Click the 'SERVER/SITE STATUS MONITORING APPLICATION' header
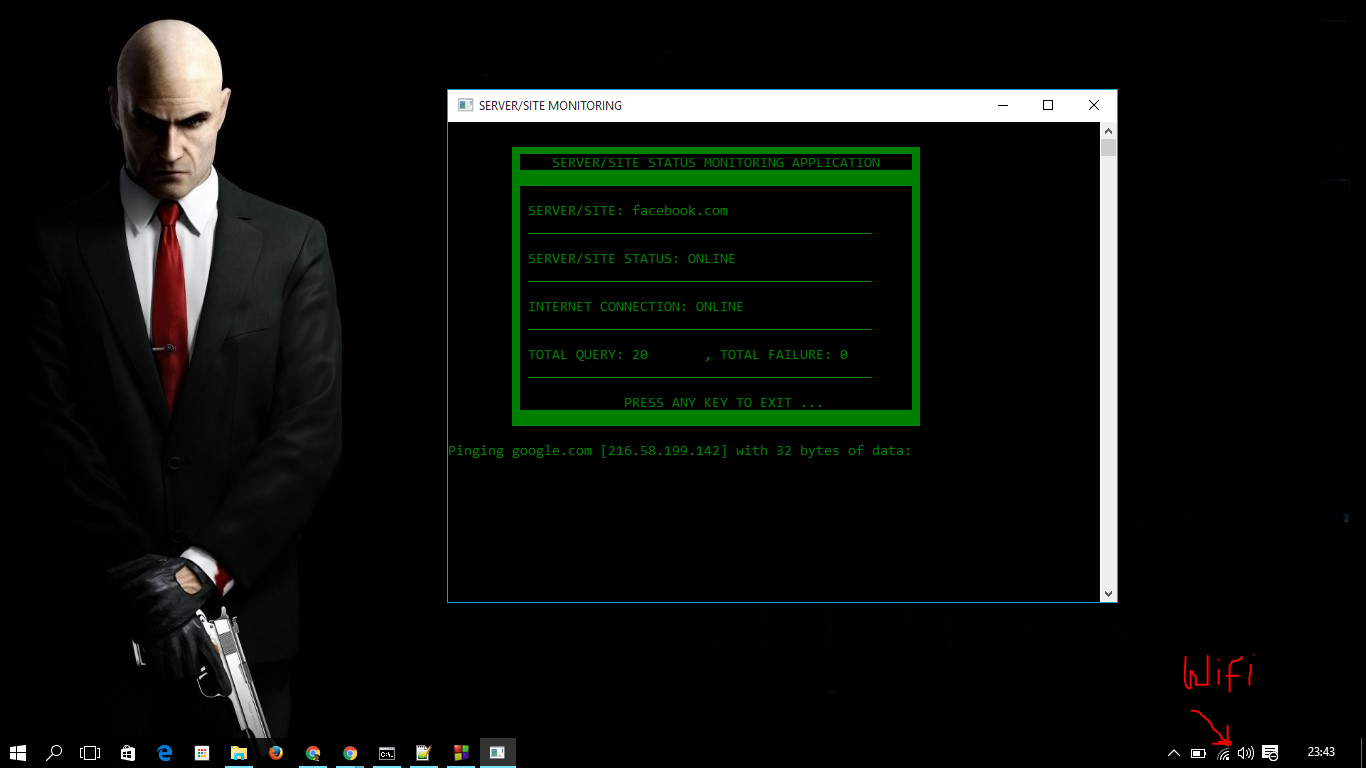This screenshot has width=1366, height=768. point(716,162)
